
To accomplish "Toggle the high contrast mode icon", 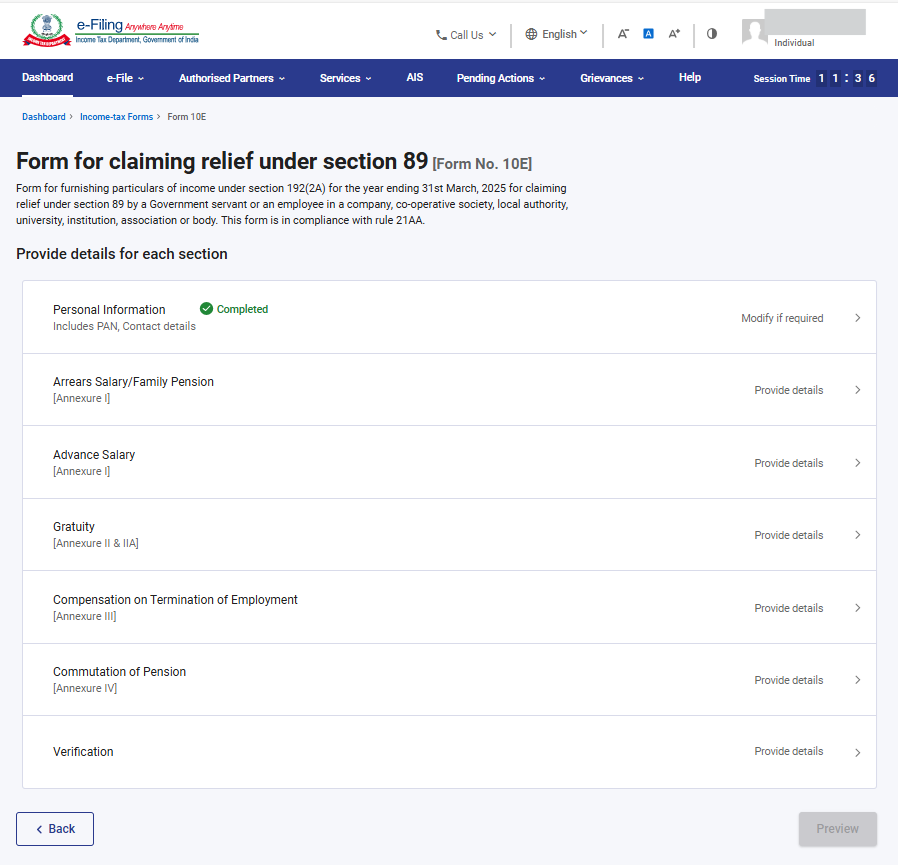I will pyautogui.click(x=712, y=33).
